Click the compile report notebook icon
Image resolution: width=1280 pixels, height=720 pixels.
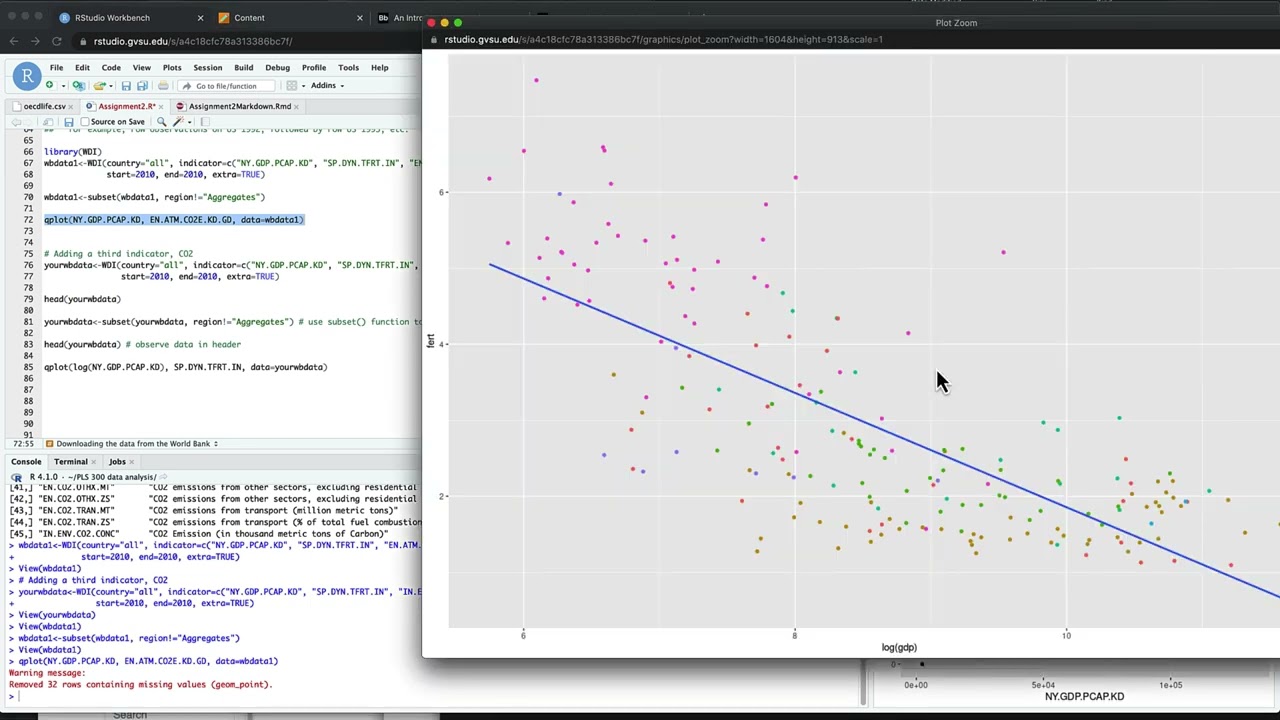[205, 122]
